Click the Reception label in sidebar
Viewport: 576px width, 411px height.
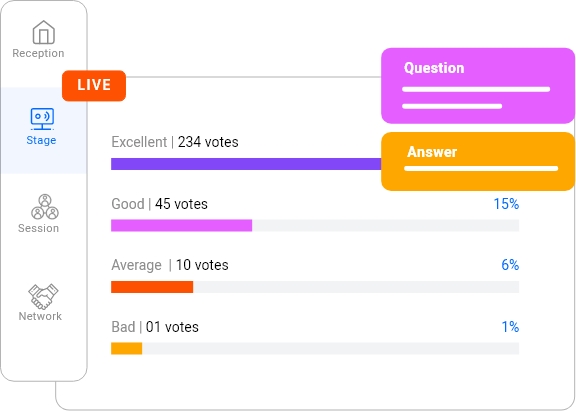pos(38,53)
